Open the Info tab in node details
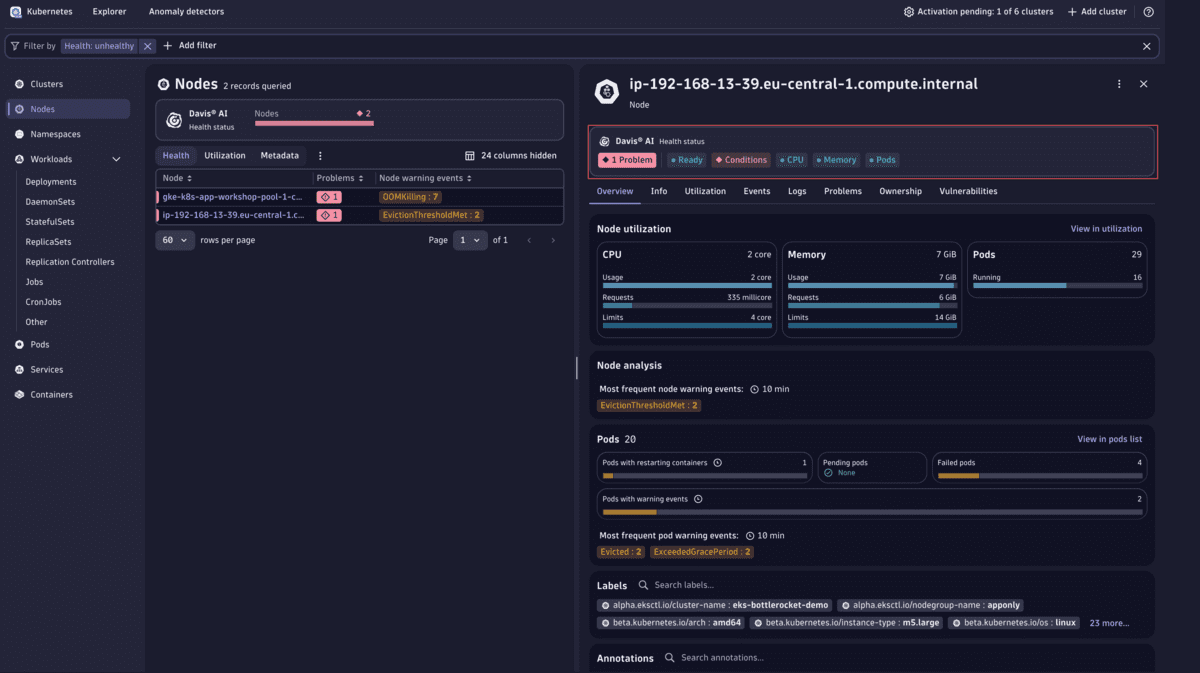Image resolution: width=1200 pixels, height=673 pixels. point(659,191)
